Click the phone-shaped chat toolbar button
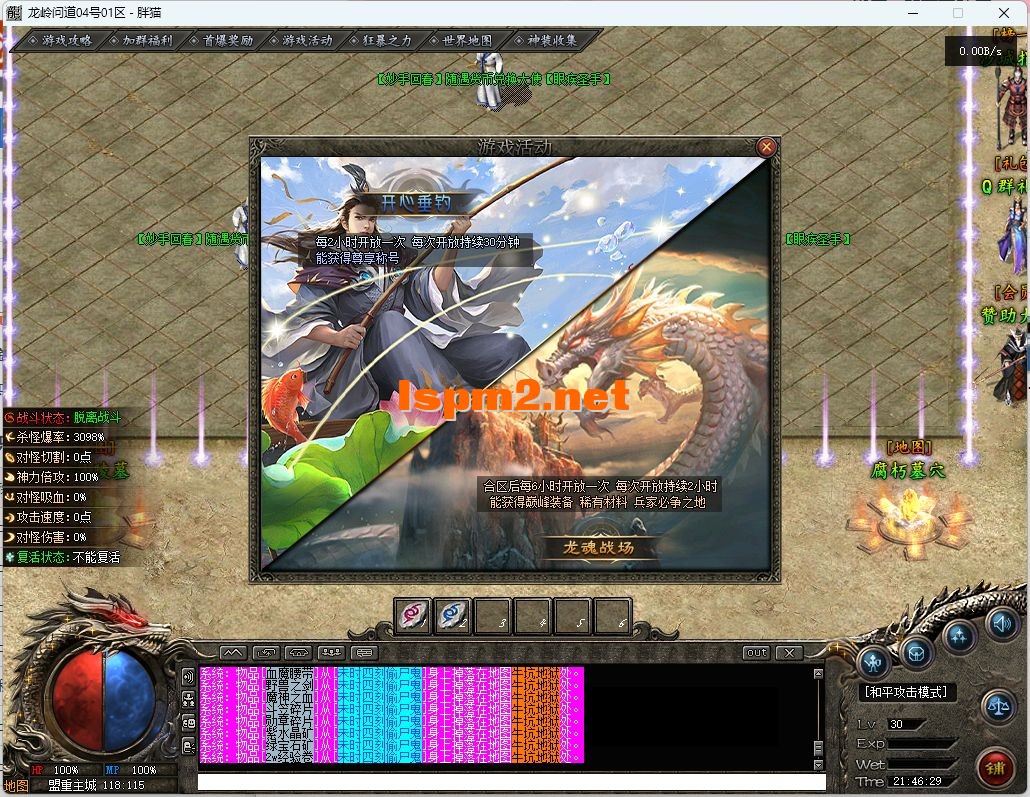 299,652
